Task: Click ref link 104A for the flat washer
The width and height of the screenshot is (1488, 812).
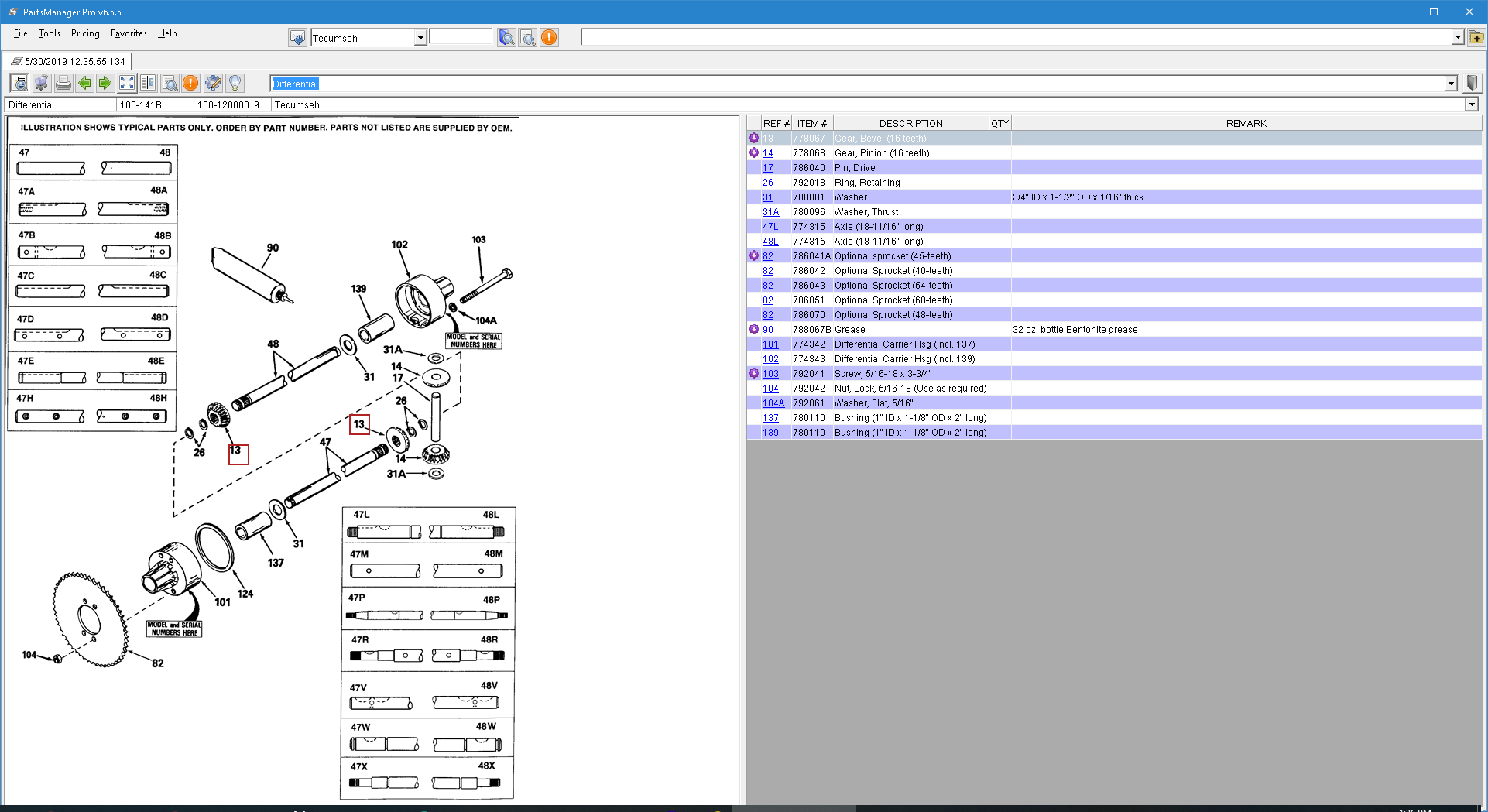Action: tap(773, 403)
